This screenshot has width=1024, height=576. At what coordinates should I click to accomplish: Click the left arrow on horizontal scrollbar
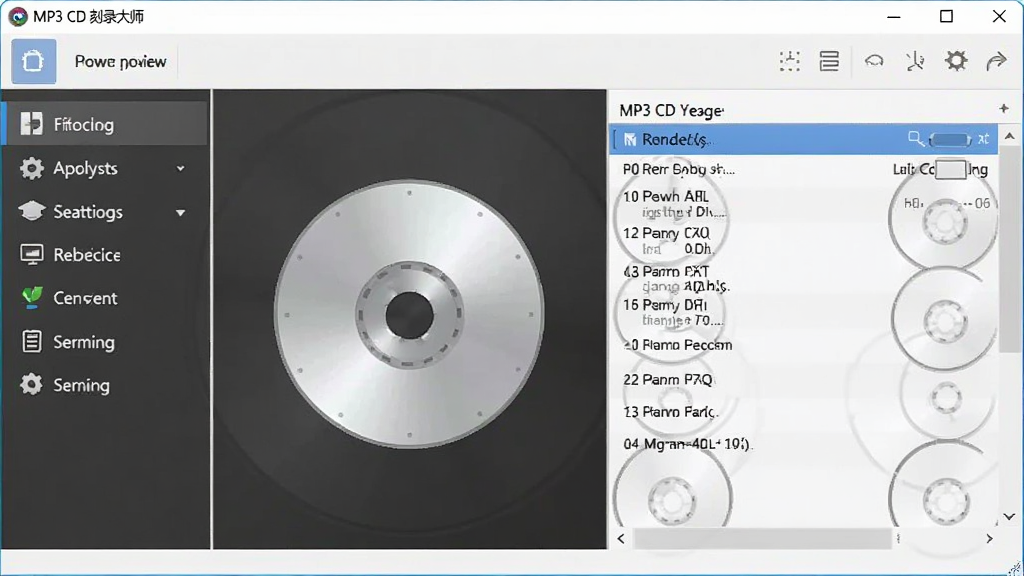click(x=621, y=539)
